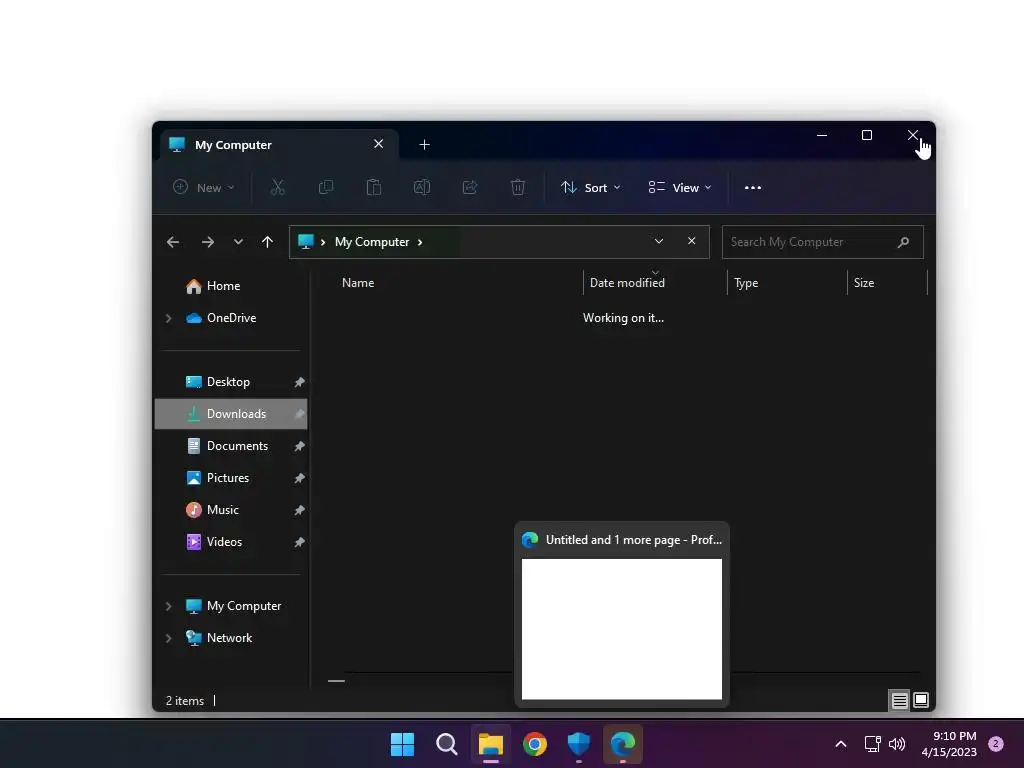1024x768 pixels.
Task: Open Google Chrome from taskbar
Action: click(535, 744)
